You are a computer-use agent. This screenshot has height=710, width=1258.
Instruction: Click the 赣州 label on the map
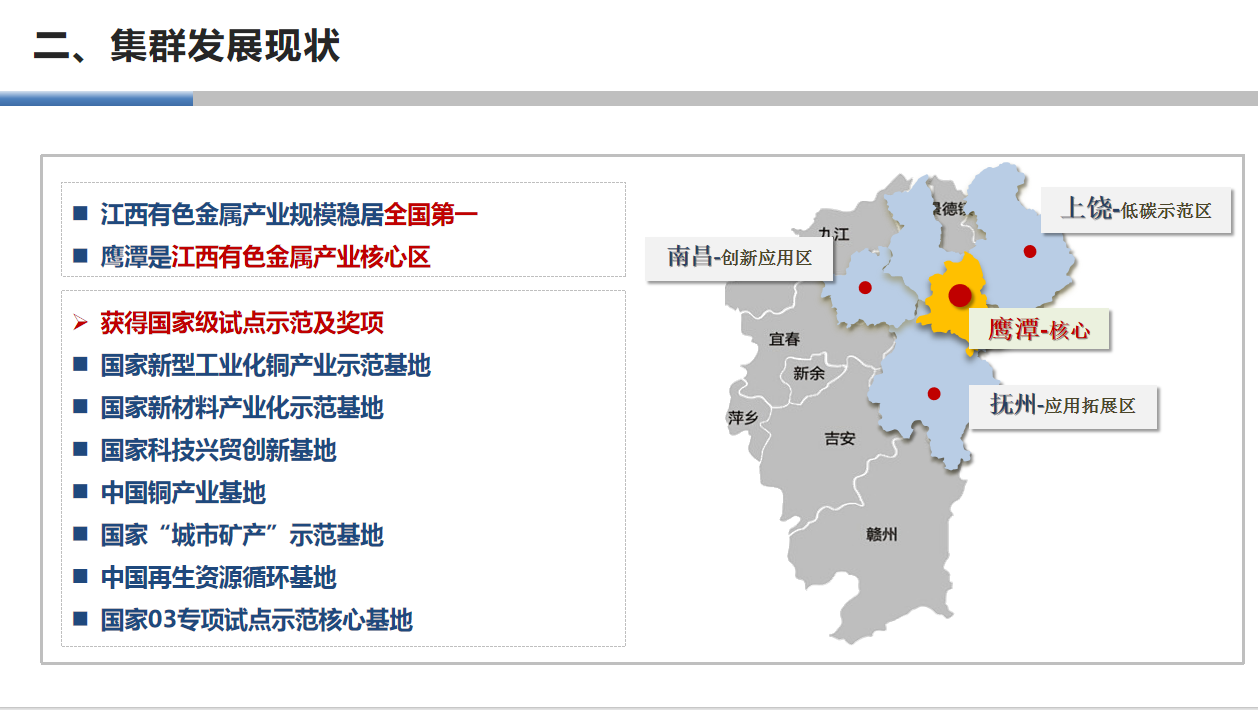(881, 535)
